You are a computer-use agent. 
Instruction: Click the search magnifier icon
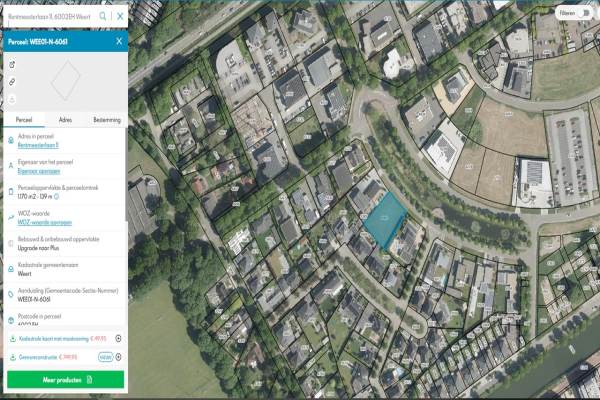[x=104, y=16]
